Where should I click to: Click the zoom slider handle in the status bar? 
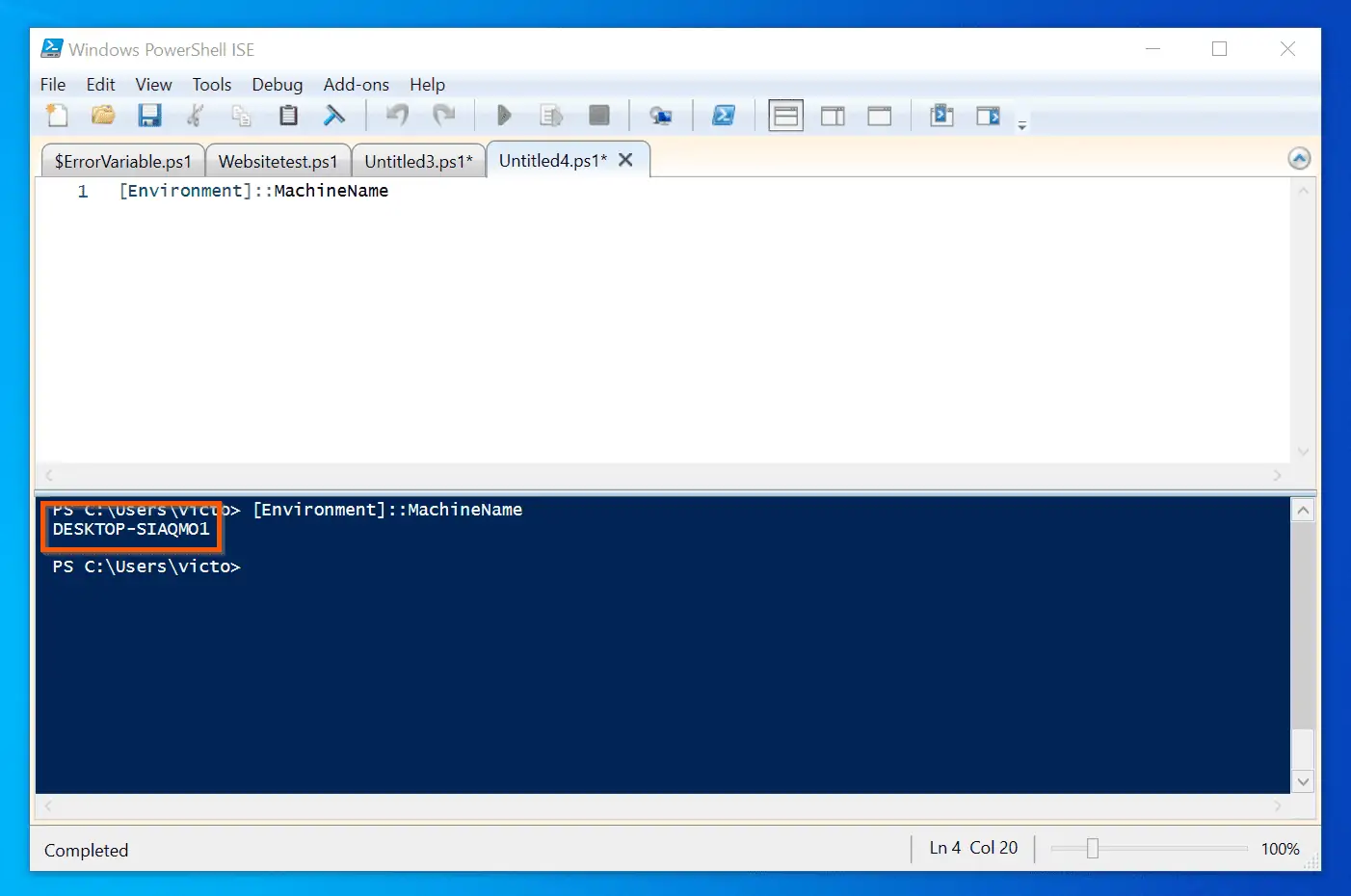pos(1092,848)
